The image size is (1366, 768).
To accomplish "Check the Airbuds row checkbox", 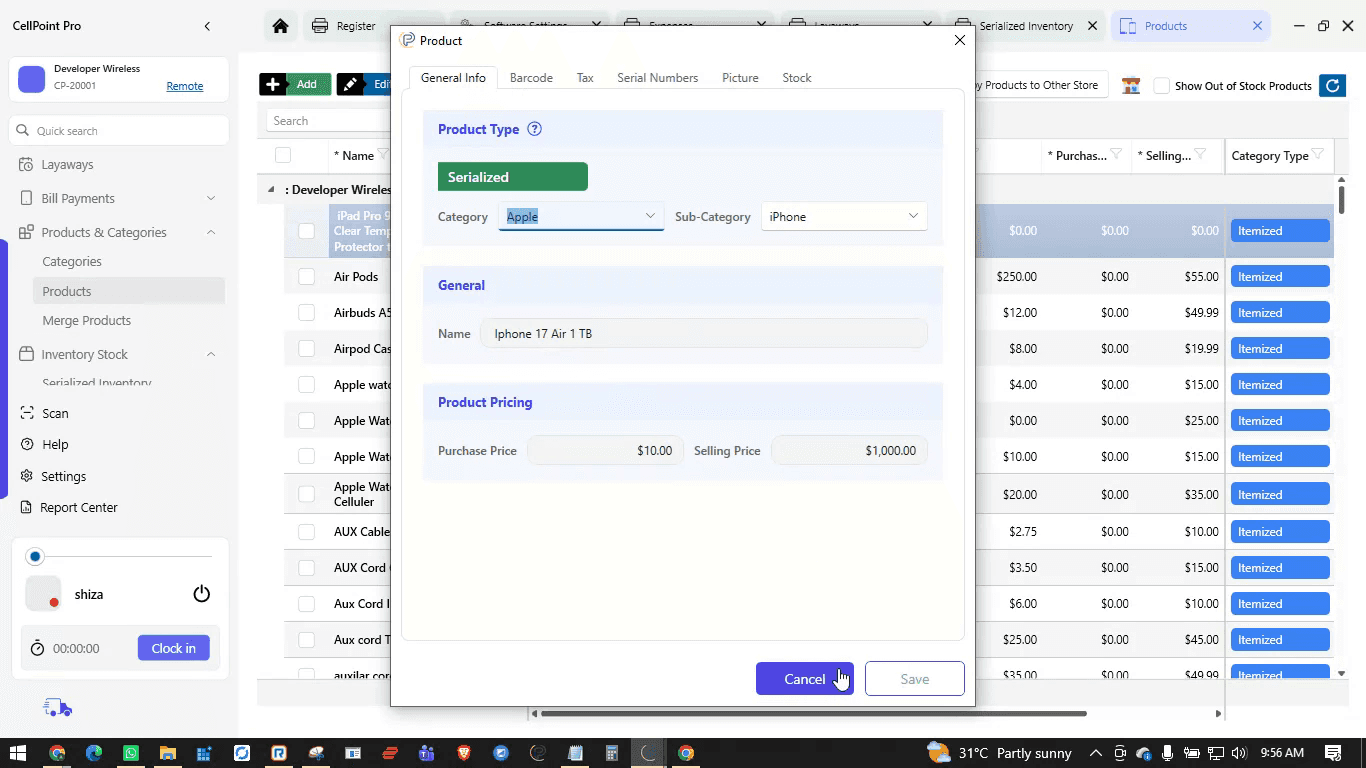I will [307, 313].
